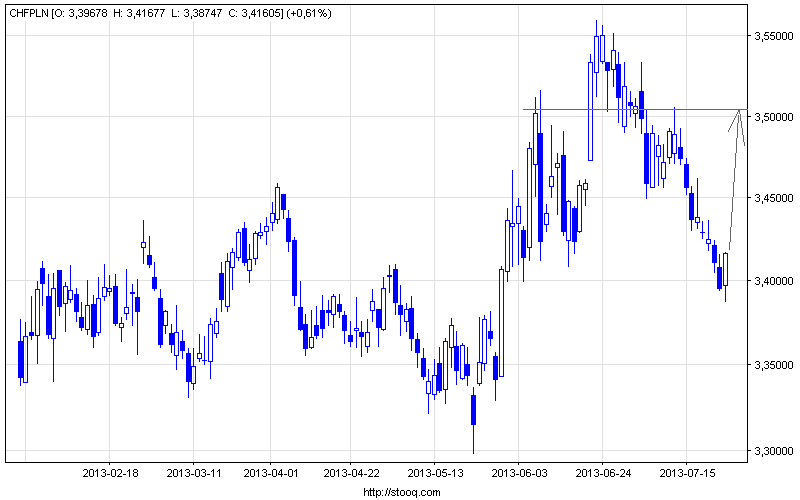This screenshot has height=500, width=800.
Task: Click the low value L: 3,38747
Action: pos(196,14)
